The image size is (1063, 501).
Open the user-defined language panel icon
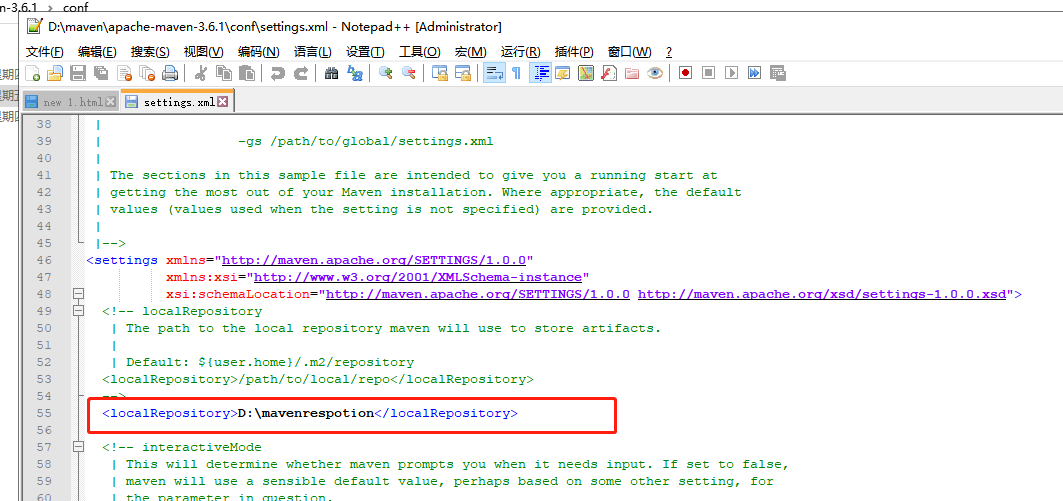(x=563, y=73)
